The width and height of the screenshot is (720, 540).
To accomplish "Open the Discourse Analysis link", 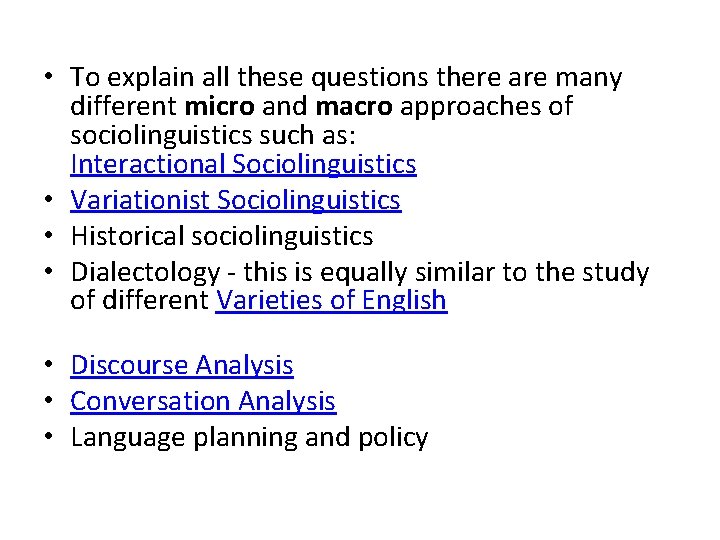I will pyautogui.click(x=182, y=366).
